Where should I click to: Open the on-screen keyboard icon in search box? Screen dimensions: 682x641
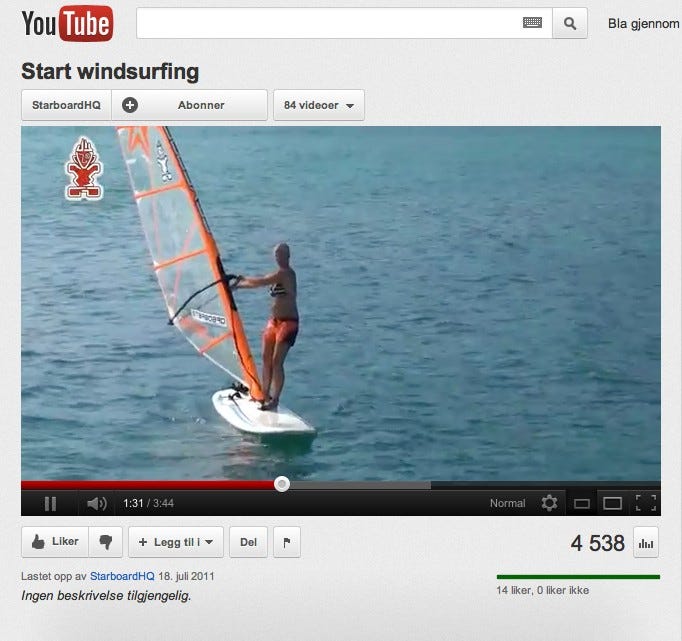532,23
